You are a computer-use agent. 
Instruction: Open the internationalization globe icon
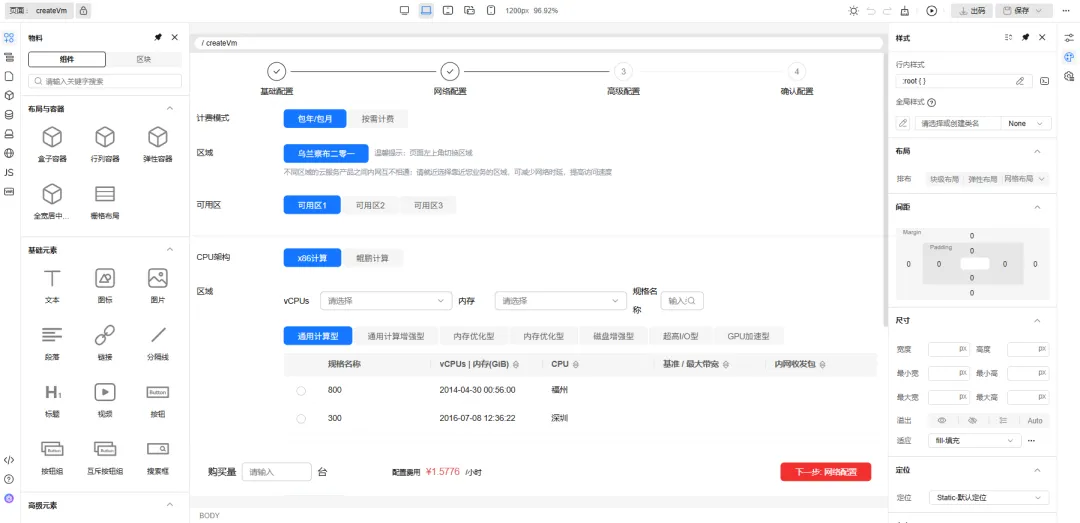pos(9,153)
